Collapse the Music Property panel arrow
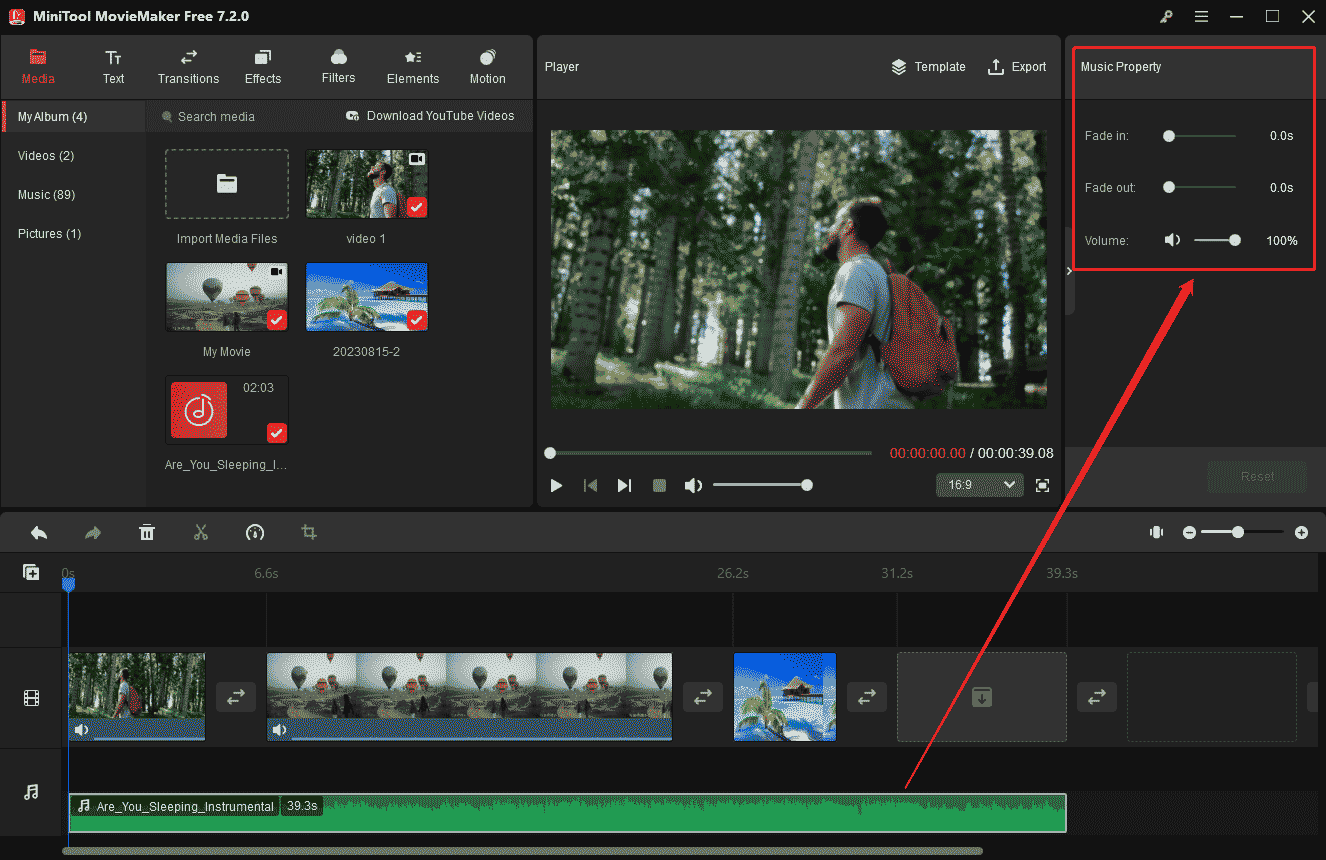Viewport: 1326px width, 860px height. (1069, 271)
